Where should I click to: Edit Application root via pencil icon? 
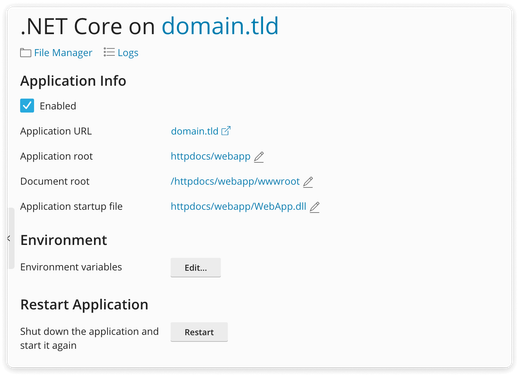click(x=259, y=157)
